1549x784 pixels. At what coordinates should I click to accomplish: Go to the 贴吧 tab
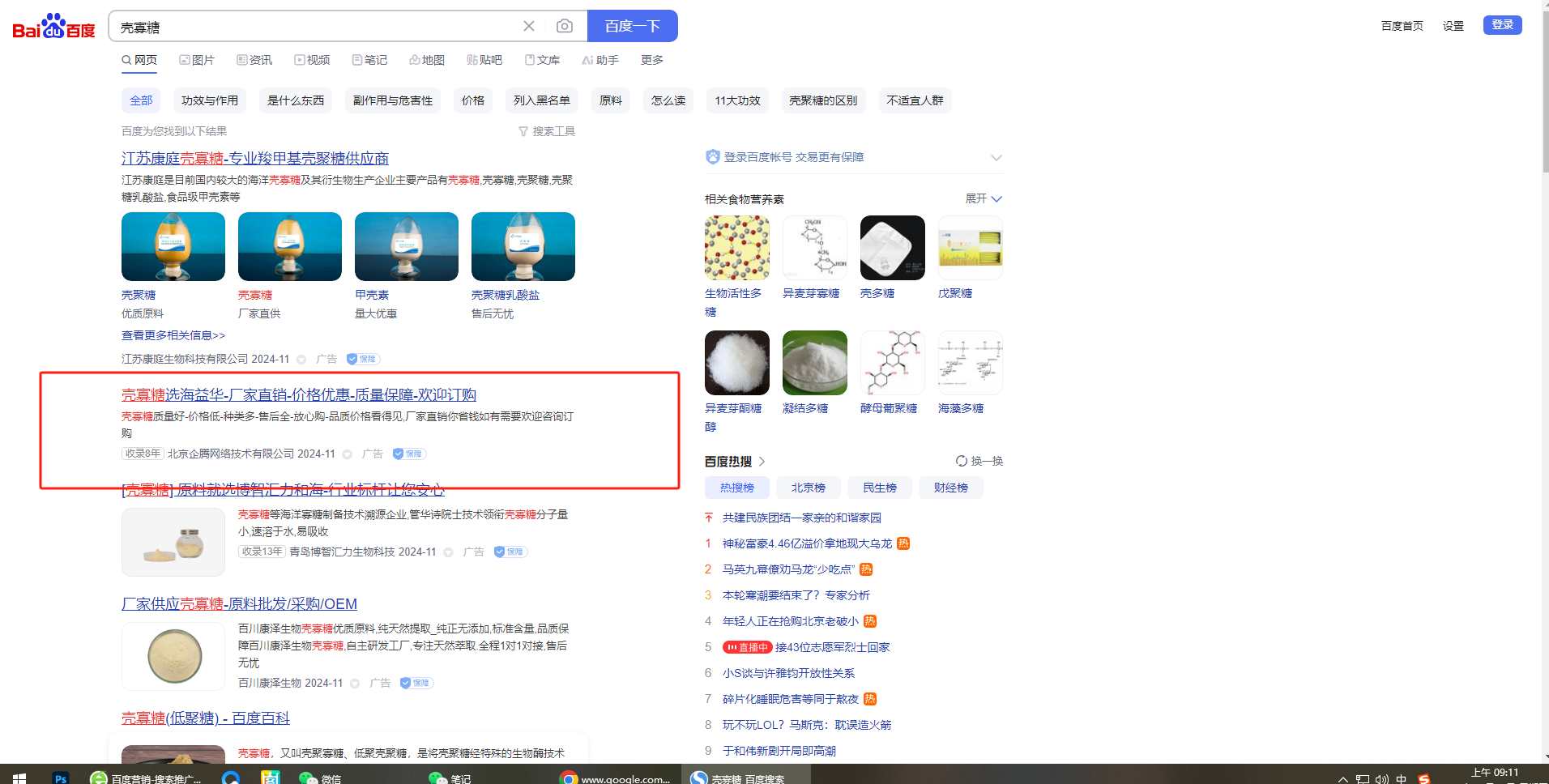[484, 60]
